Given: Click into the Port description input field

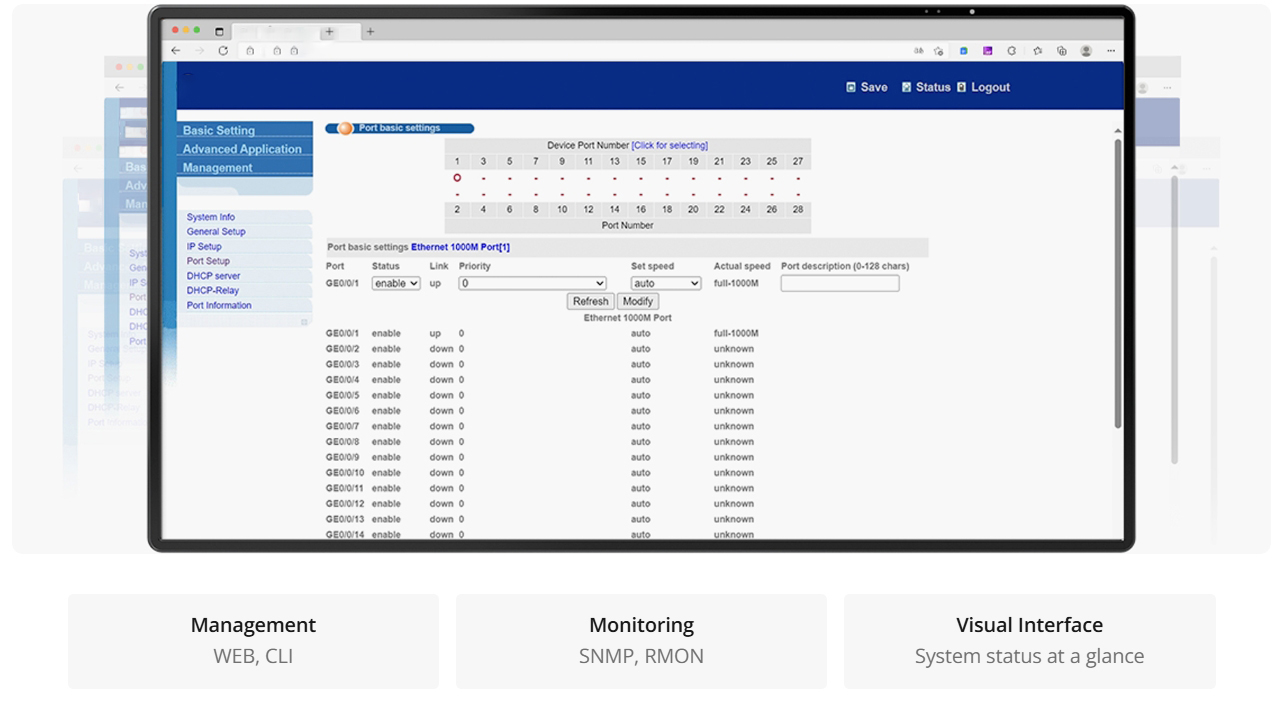Looking at the screenshot, I should pyautogui.click(x=840, y=284).
